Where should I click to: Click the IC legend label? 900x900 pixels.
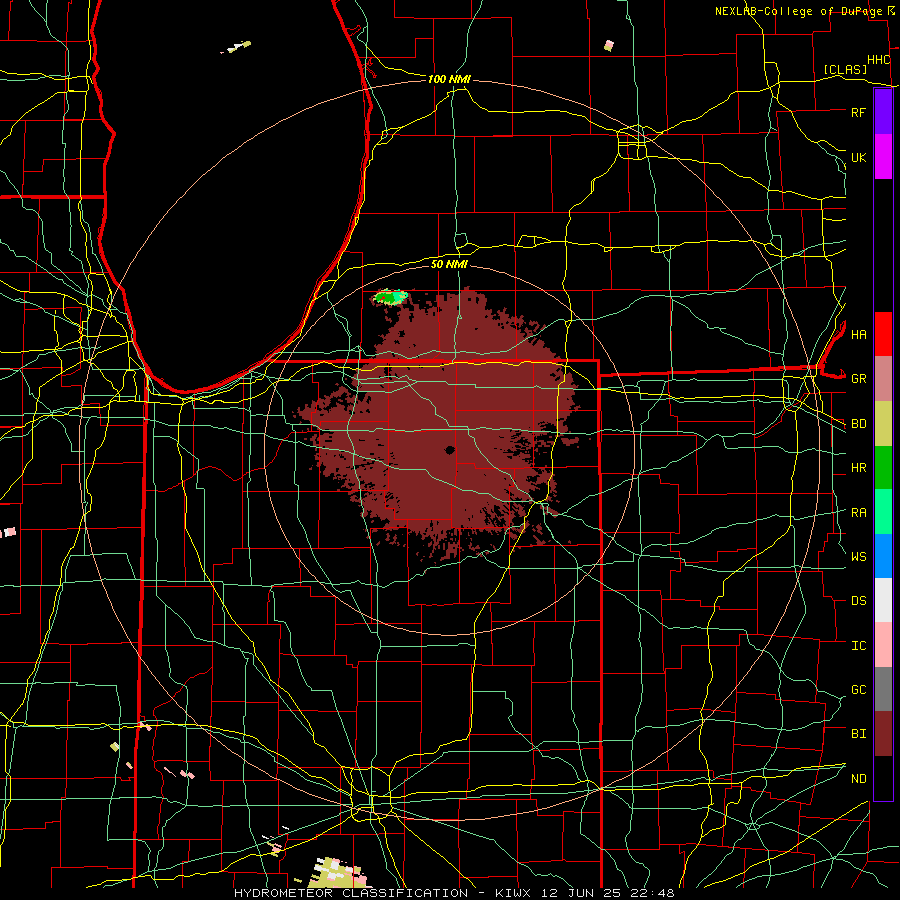coord(858,646)
